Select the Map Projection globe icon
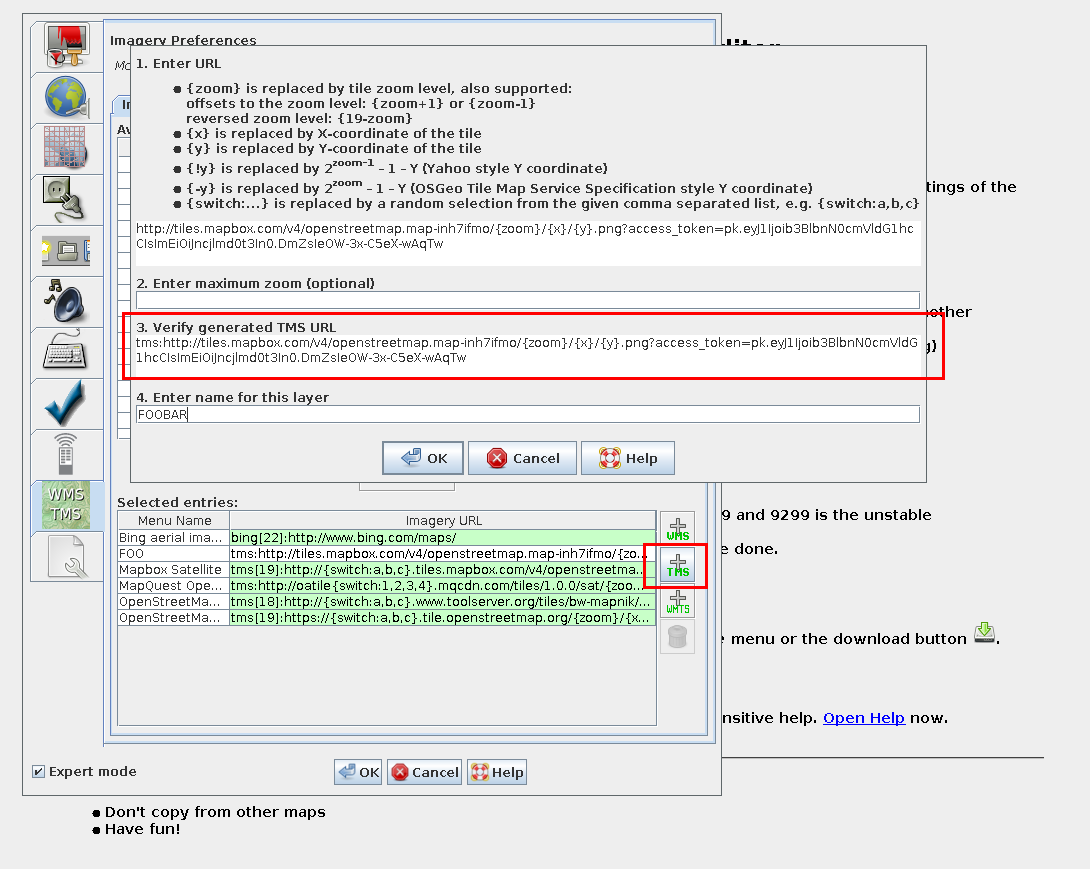The image size is (1090, 869). click(x=67, y=98)
